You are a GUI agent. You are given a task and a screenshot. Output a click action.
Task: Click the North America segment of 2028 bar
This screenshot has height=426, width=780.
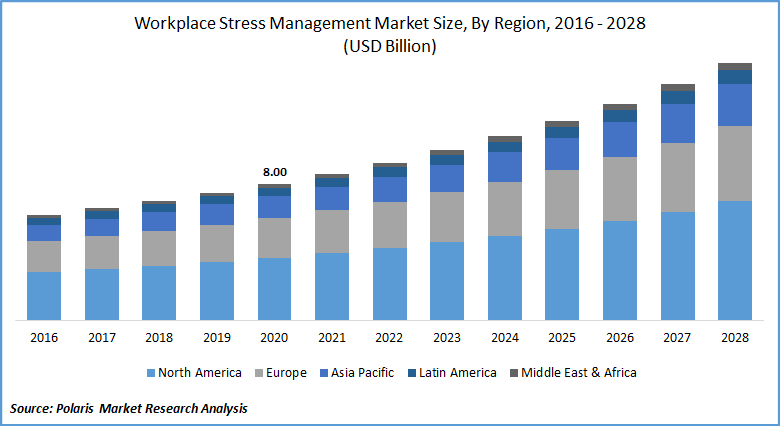735,260
